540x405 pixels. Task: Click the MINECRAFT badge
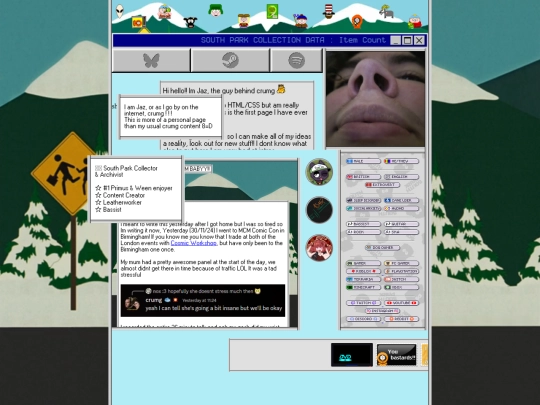click(363, 287)
